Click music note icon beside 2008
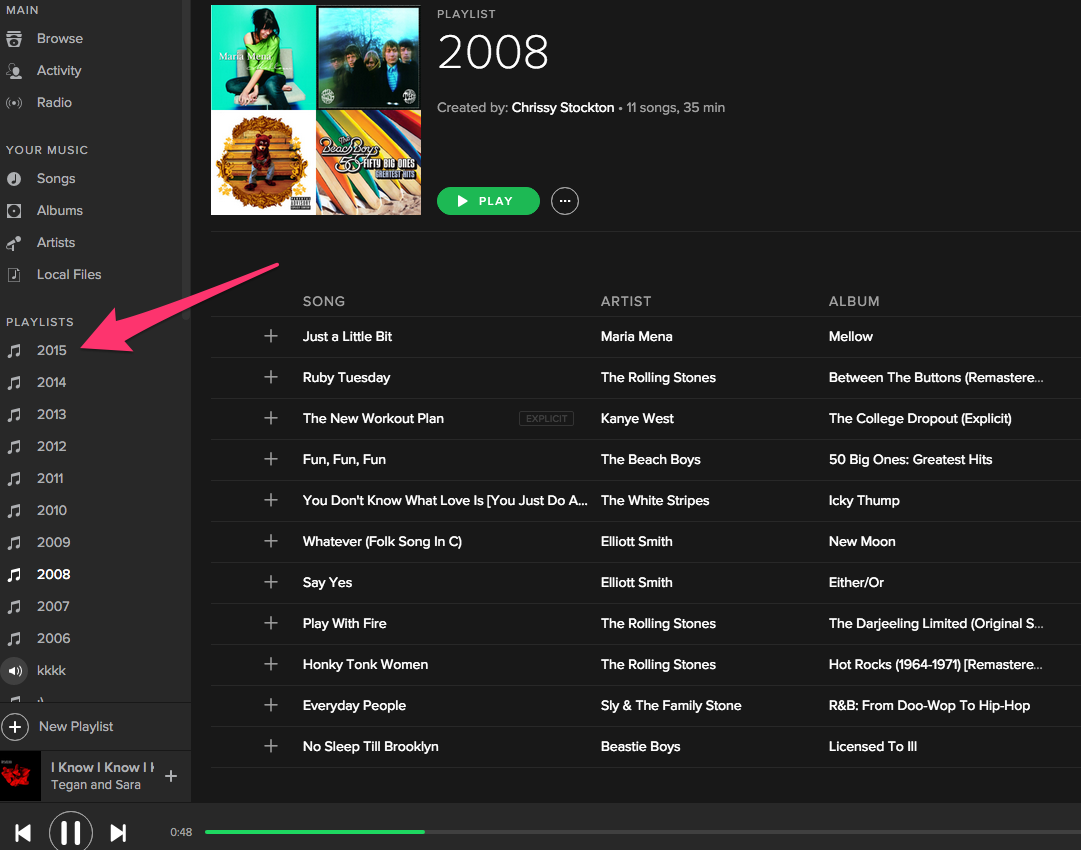This screenshot has width=1081, height=850. (x=14, y=575)
